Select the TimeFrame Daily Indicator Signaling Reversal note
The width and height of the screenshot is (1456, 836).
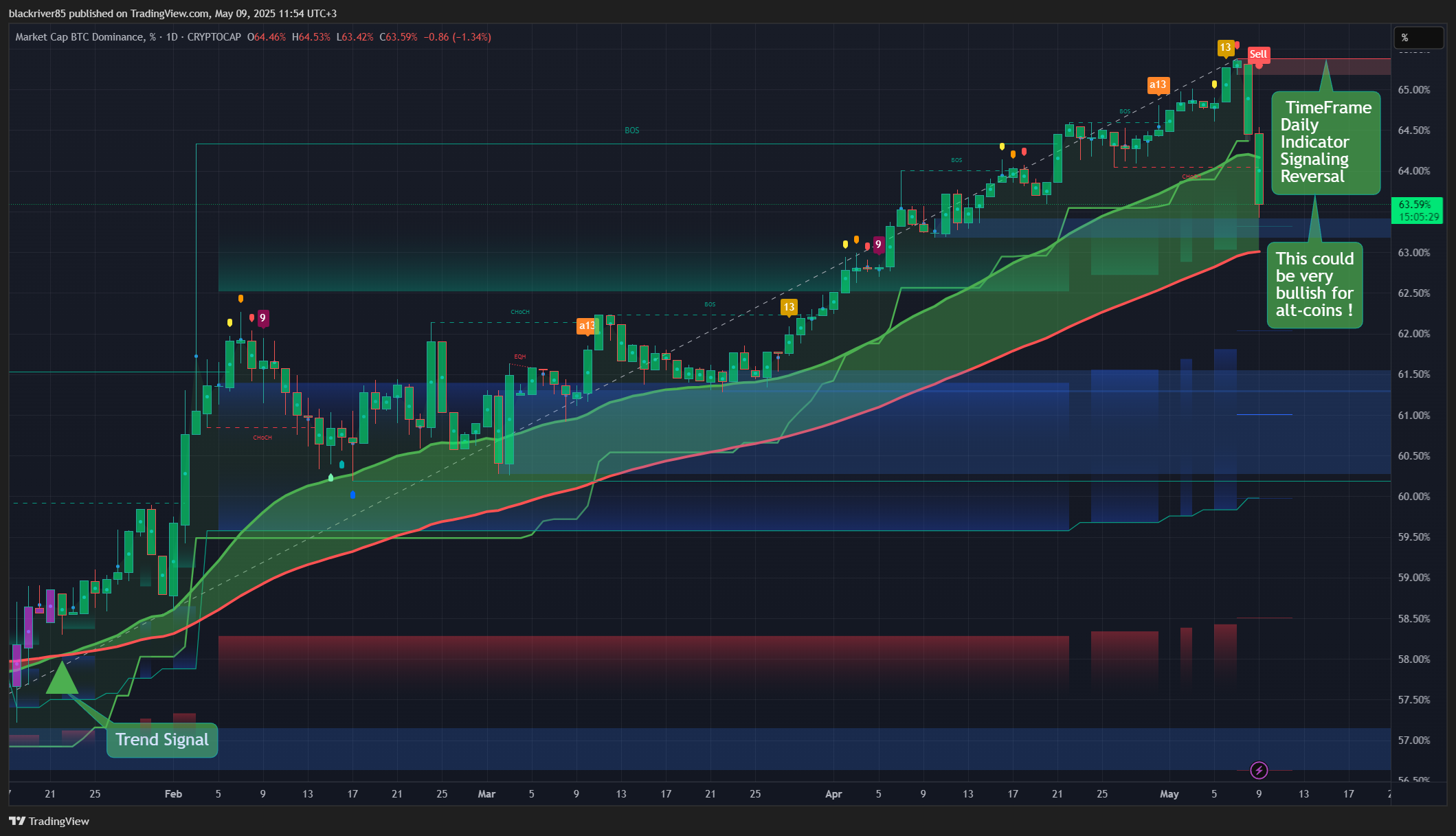[1325, 142]
